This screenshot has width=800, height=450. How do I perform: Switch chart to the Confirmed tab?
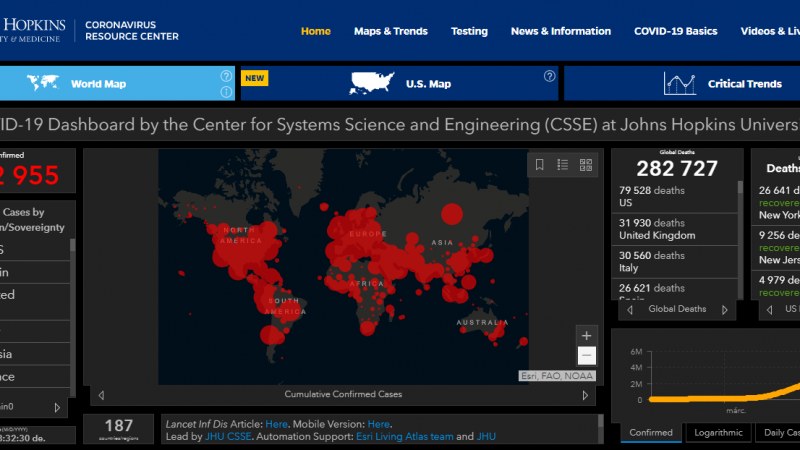click(x=651, y=433)
